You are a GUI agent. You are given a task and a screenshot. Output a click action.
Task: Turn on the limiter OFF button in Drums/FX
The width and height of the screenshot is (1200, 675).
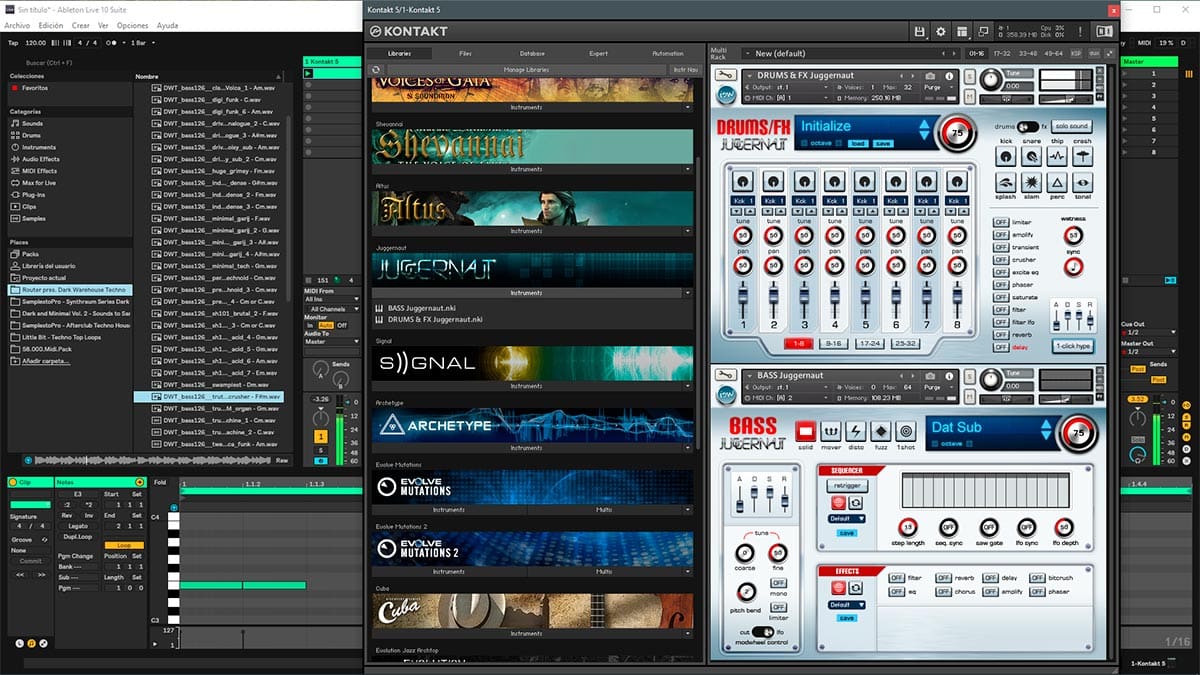coord(1000,222)
